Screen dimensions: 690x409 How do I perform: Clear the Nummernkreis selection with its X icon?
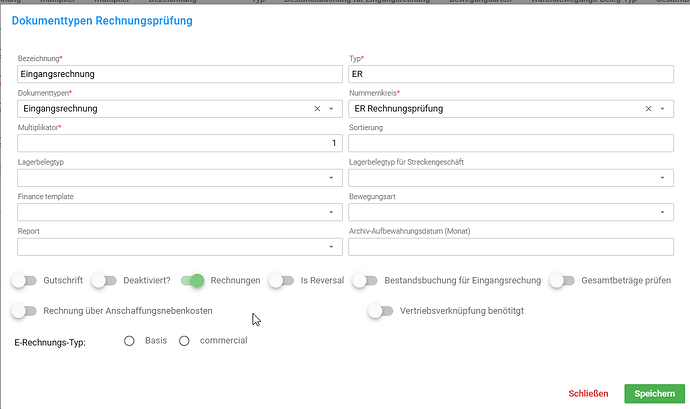click(648, 109)
